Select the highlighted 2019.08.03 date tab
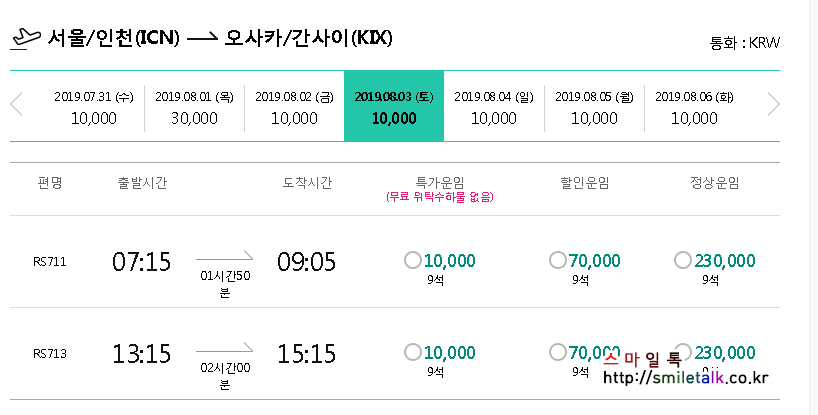818x415 pixels. [394, 107]
